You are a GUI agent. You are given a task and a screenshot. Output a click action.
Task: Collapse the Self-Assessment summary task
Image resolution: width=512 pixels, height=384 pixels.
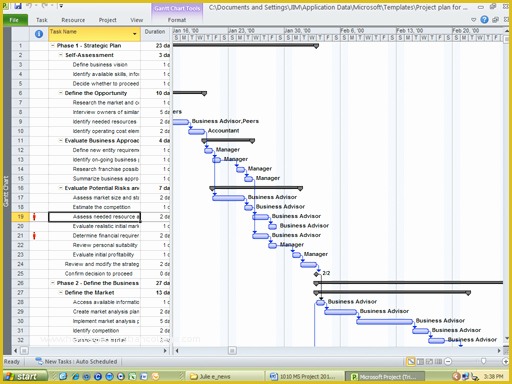click(x=61, y=55)
